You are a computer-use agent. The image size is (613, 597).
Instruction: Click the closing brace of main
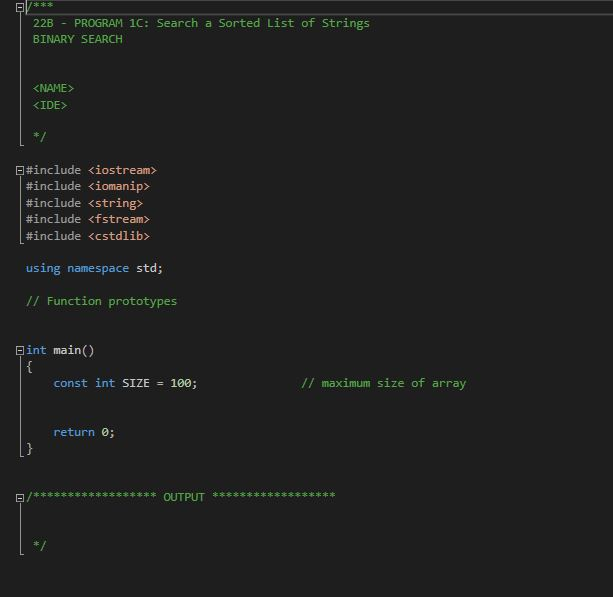[x=29, y=448]
